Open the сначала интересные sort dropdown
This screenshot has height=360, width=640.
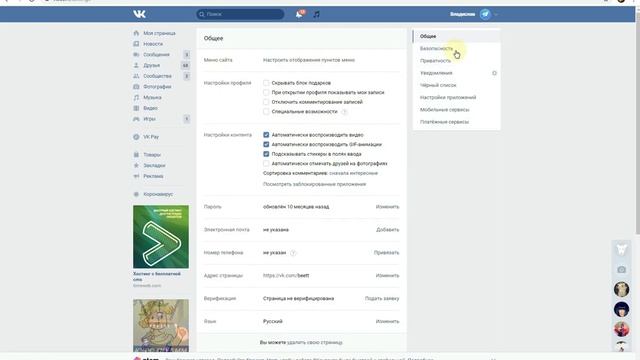coord(353,173)
